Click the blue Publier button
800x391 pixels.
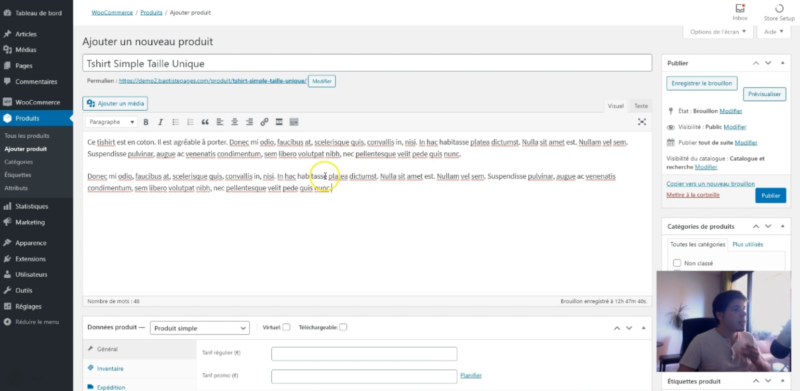tap(770, 196)
